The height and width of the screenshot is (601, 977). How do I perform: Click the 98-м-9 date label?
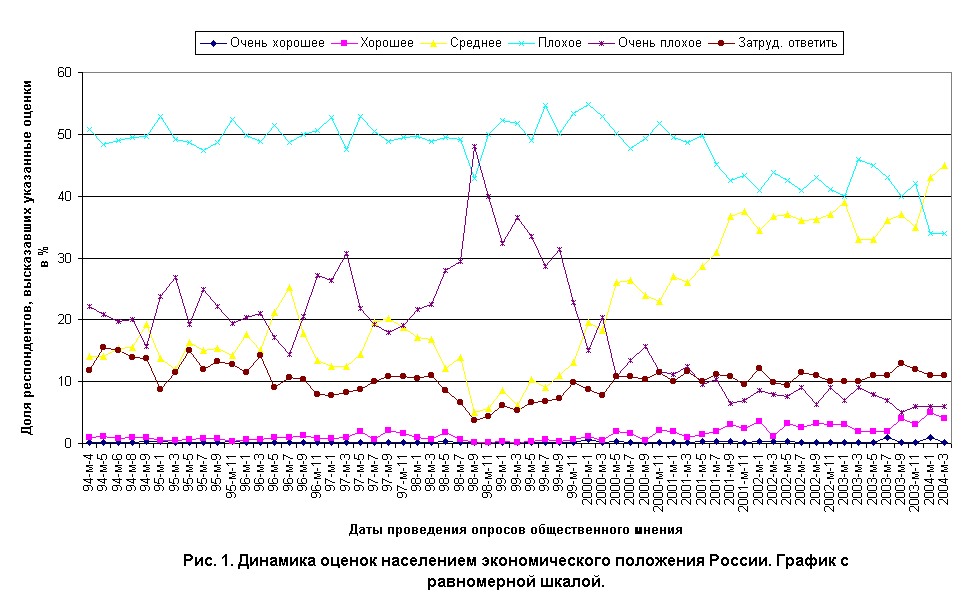pyautogui.click(x=474, y=473)
